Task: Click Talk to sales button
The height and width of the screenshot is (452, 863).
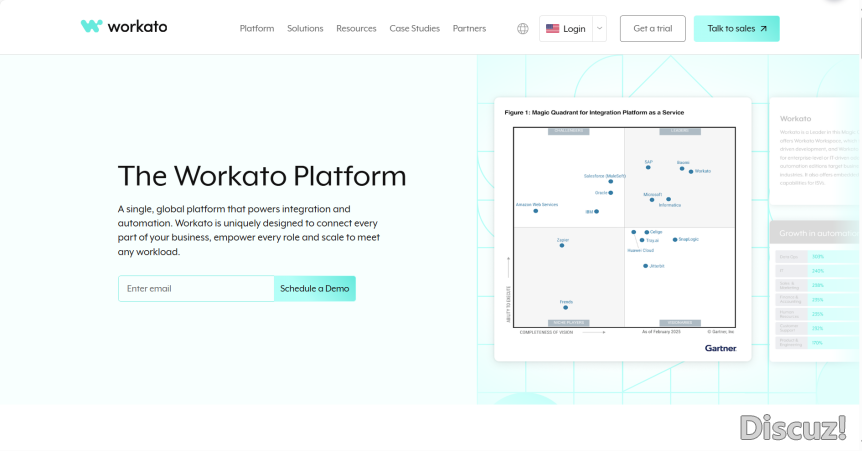Action: (736, 29)
